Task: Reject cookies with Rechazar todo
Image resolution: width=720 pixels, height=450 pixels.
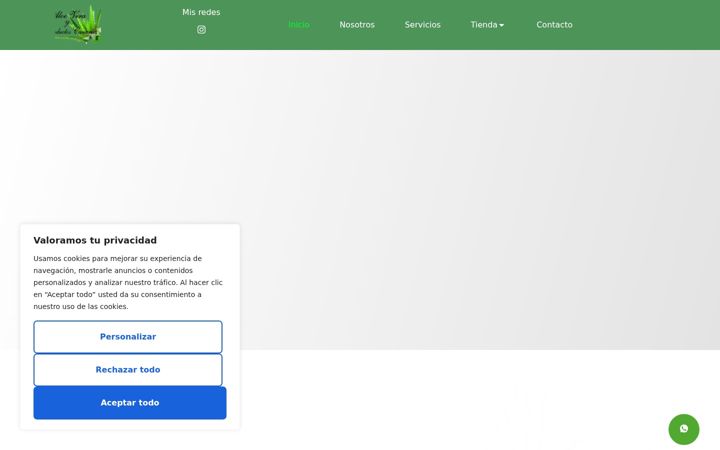Action: point(128,370)
